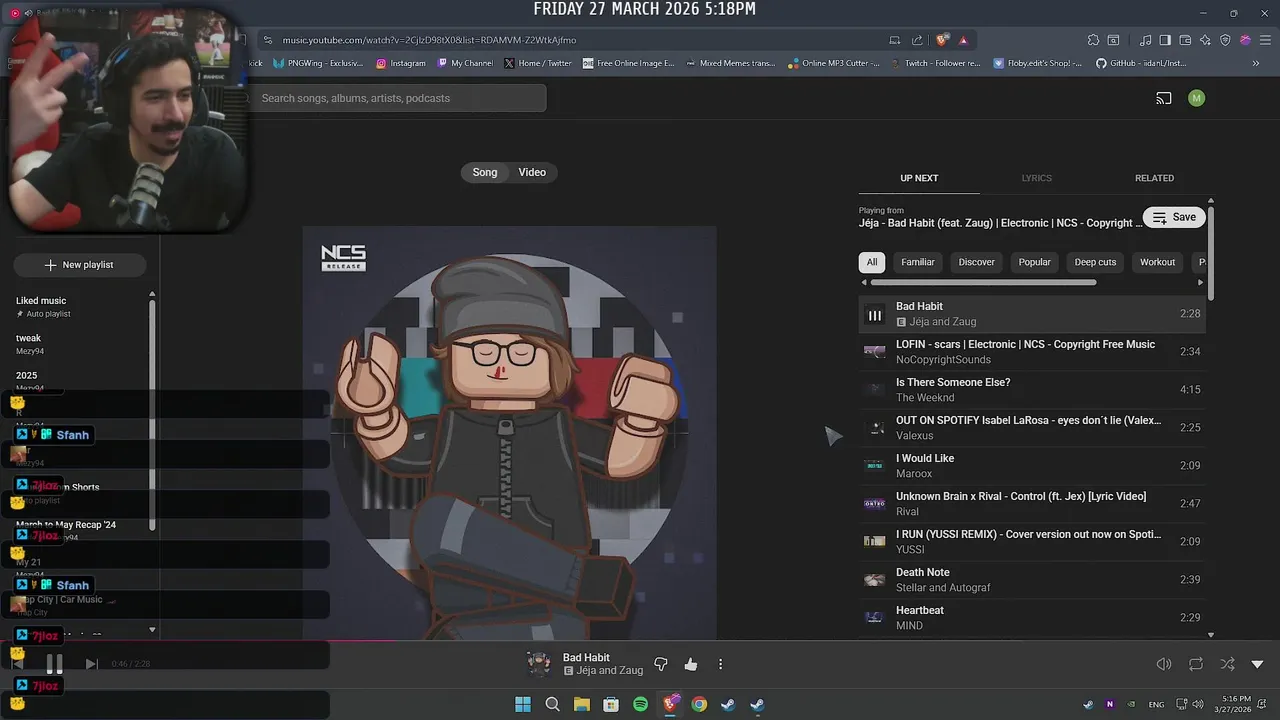Viewport: 1280px width, 720px height.
Task: Open Brave VPN shield icon
Action: [1225, 40]
